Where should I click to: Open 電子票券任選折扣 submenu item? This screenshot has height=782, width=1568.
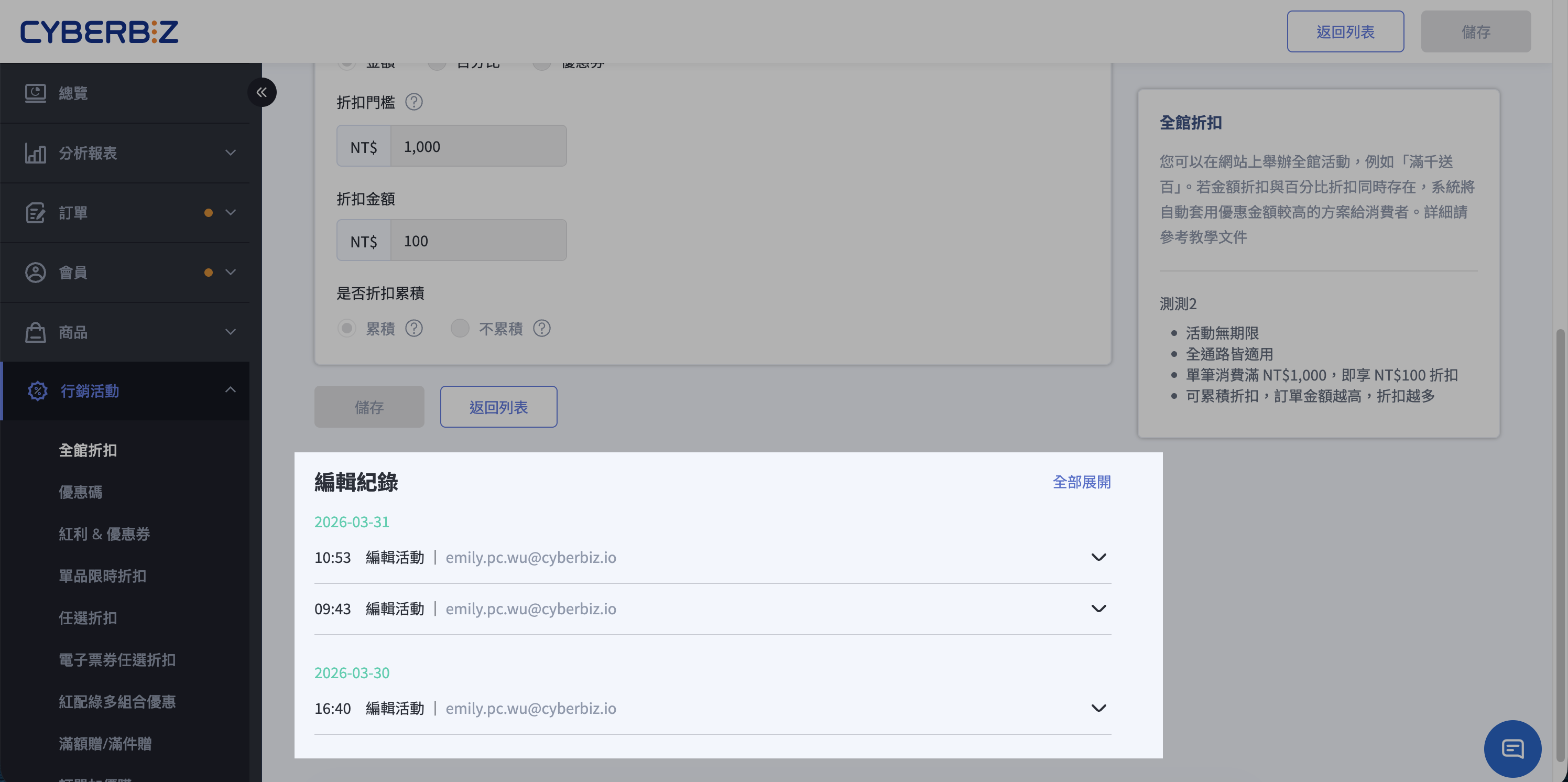tap(117, 660)
